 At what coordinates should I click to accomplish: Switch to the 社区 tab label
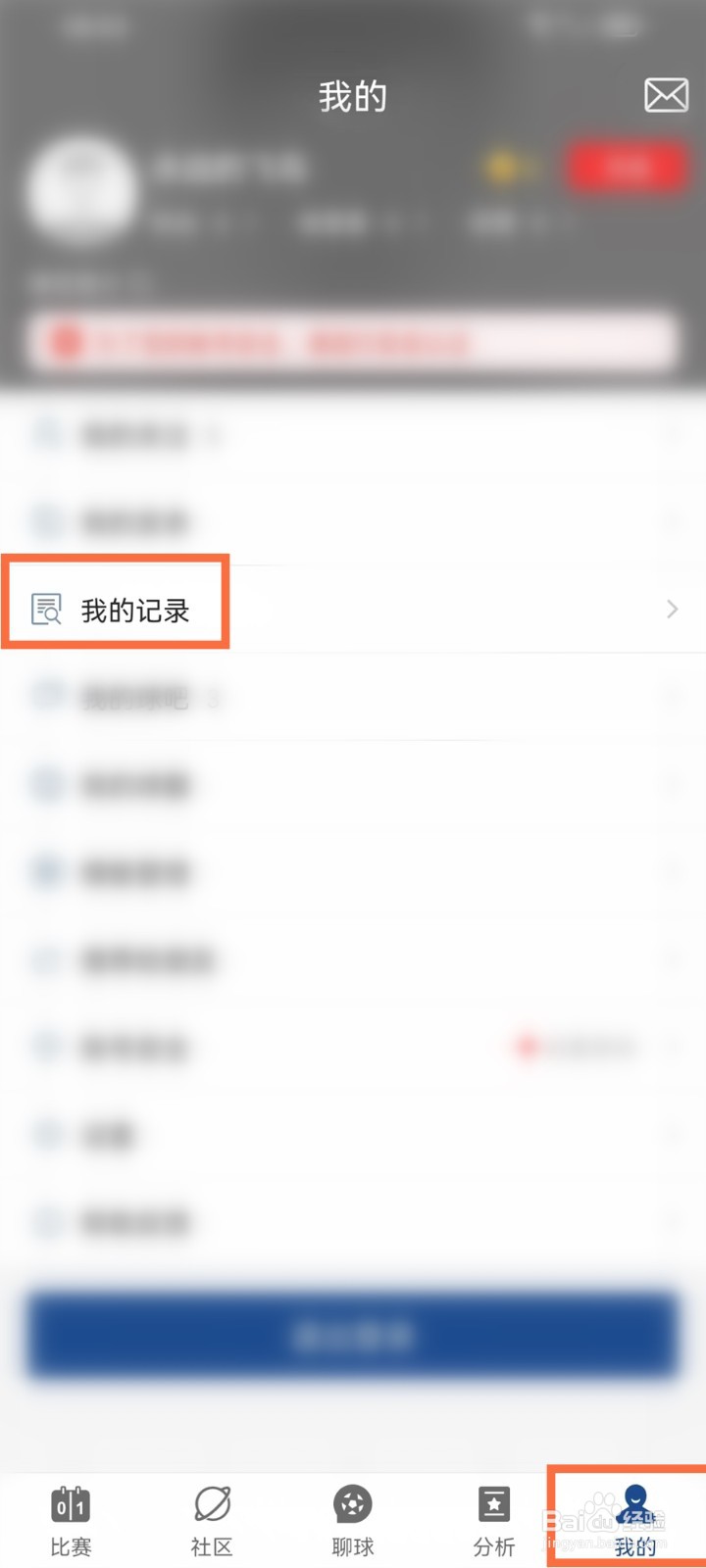212,1547
